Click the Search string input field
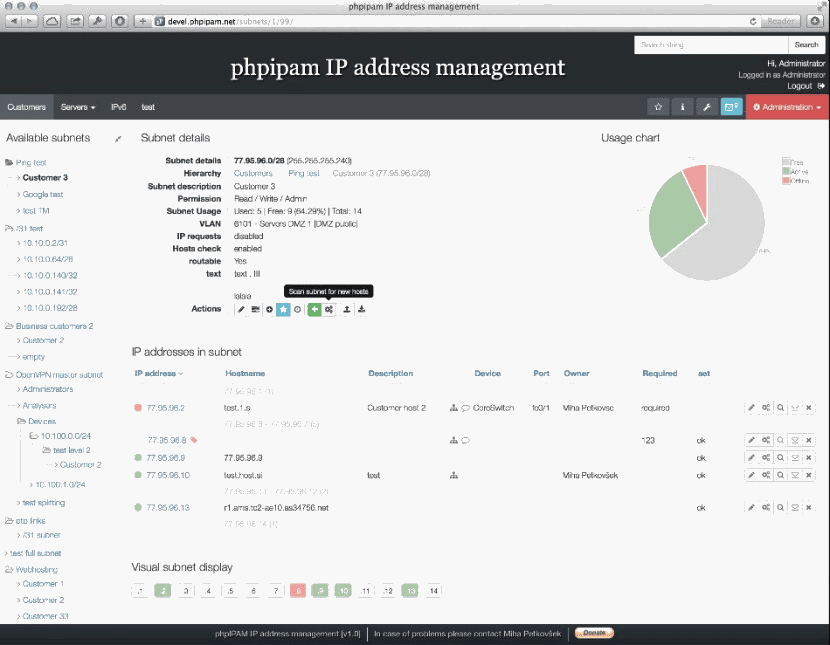 (x=711, y=45)
